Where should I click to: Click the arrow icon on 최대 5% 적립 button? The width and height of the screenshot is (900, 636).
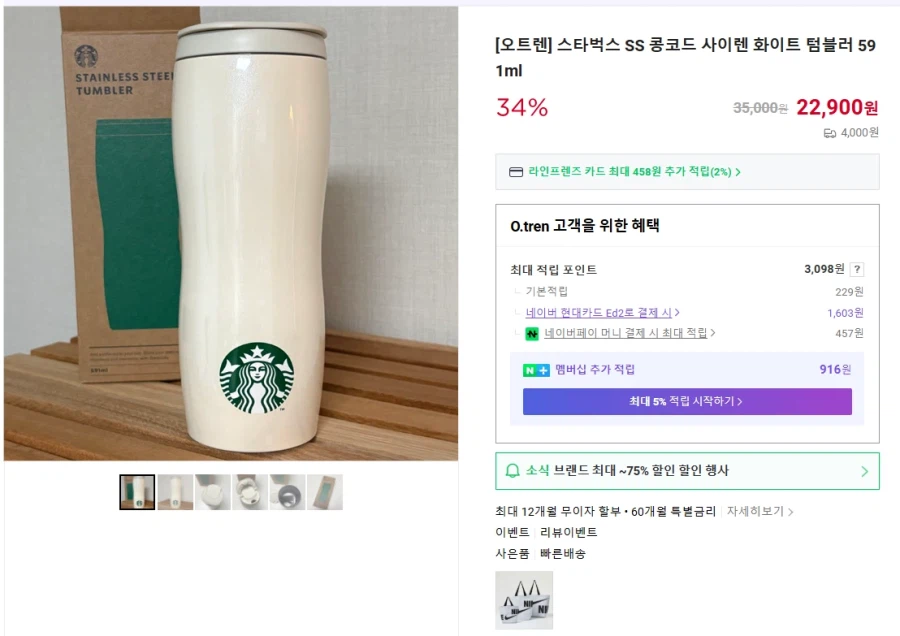pyautogui.click(x=742, y=401)
